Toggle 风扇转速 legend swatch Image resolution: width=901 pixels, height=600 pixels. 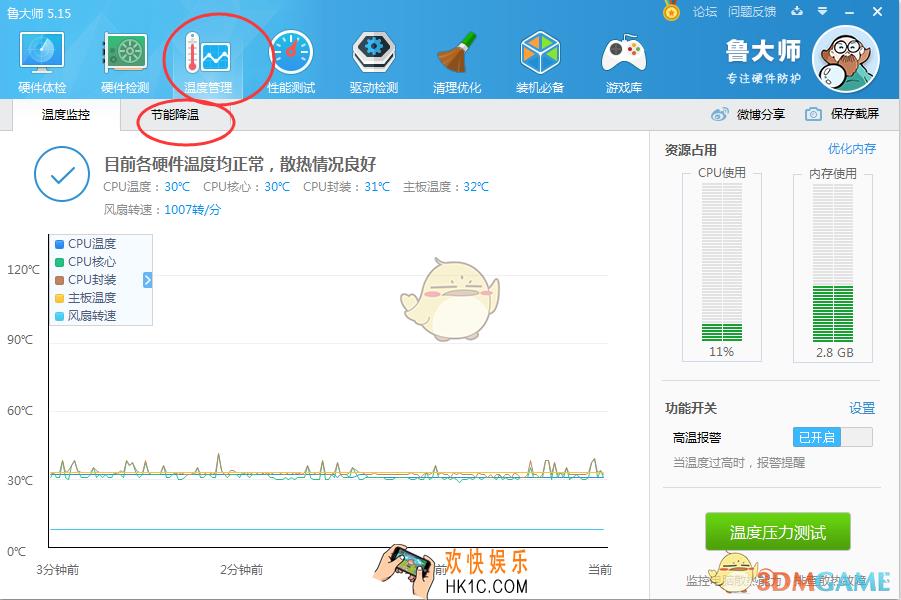(59, 316)
